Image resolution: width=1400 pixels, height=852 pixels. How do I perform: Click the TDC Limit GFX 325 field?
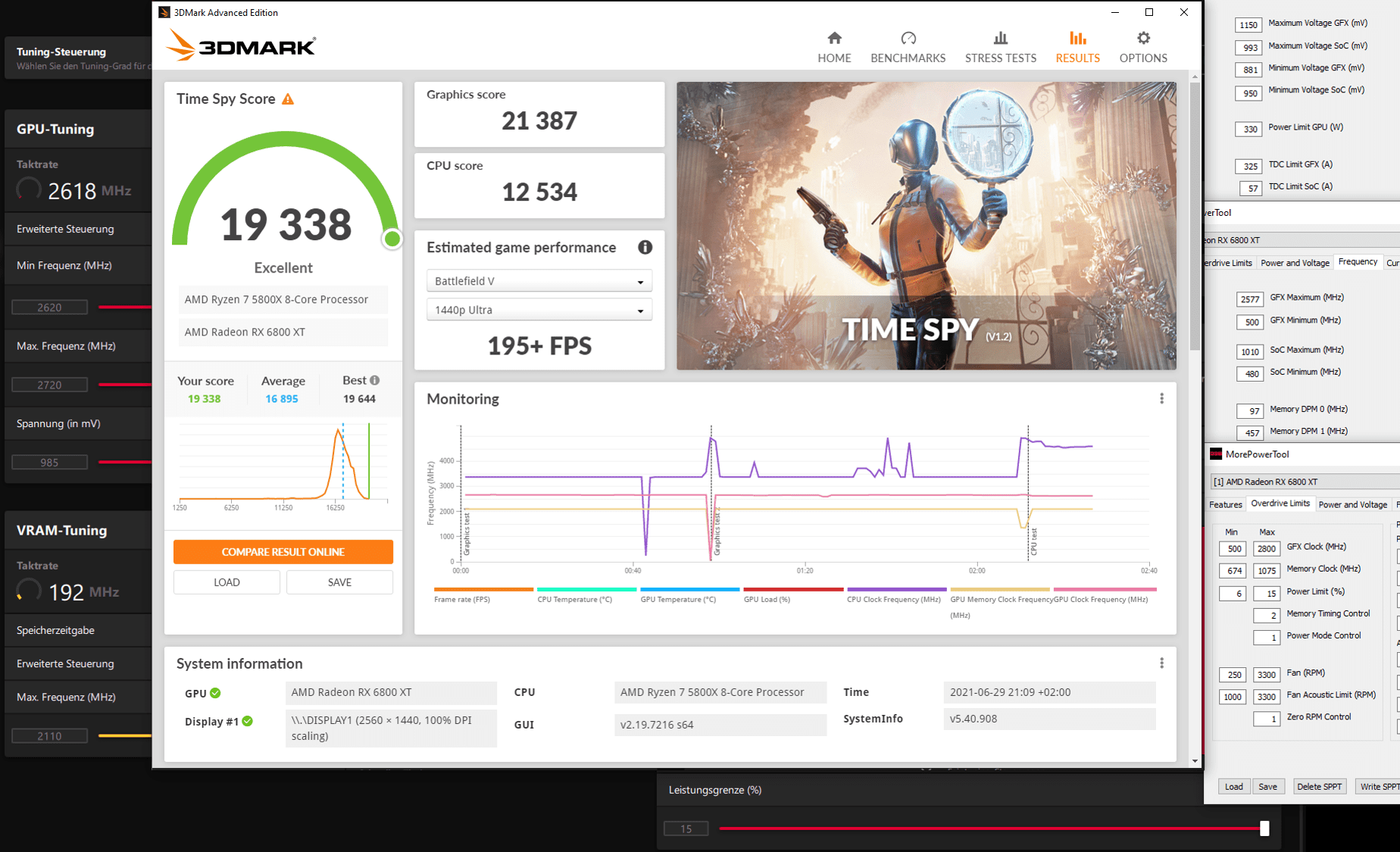pyautogui.click(x=1248, y=166)
